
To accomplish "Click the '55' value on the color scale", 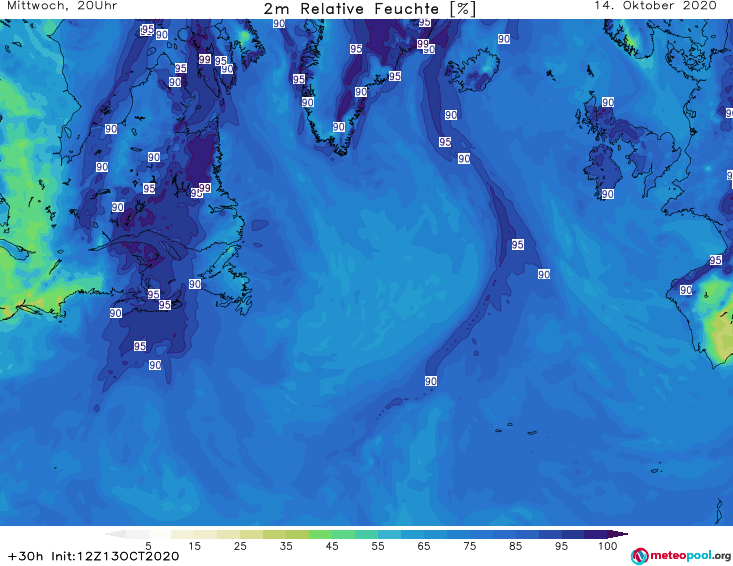I will [x=378, y=546].
